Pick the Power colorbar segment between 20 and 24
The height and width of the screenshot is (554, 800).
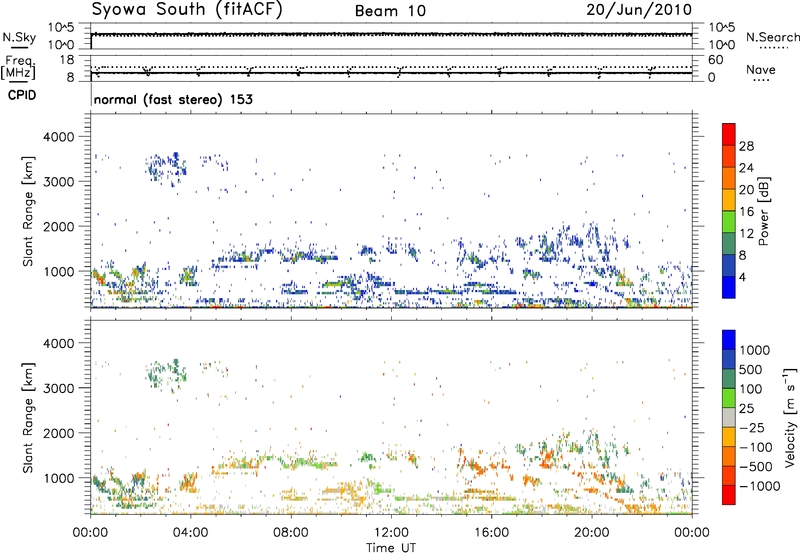click(x=729, y=178)
